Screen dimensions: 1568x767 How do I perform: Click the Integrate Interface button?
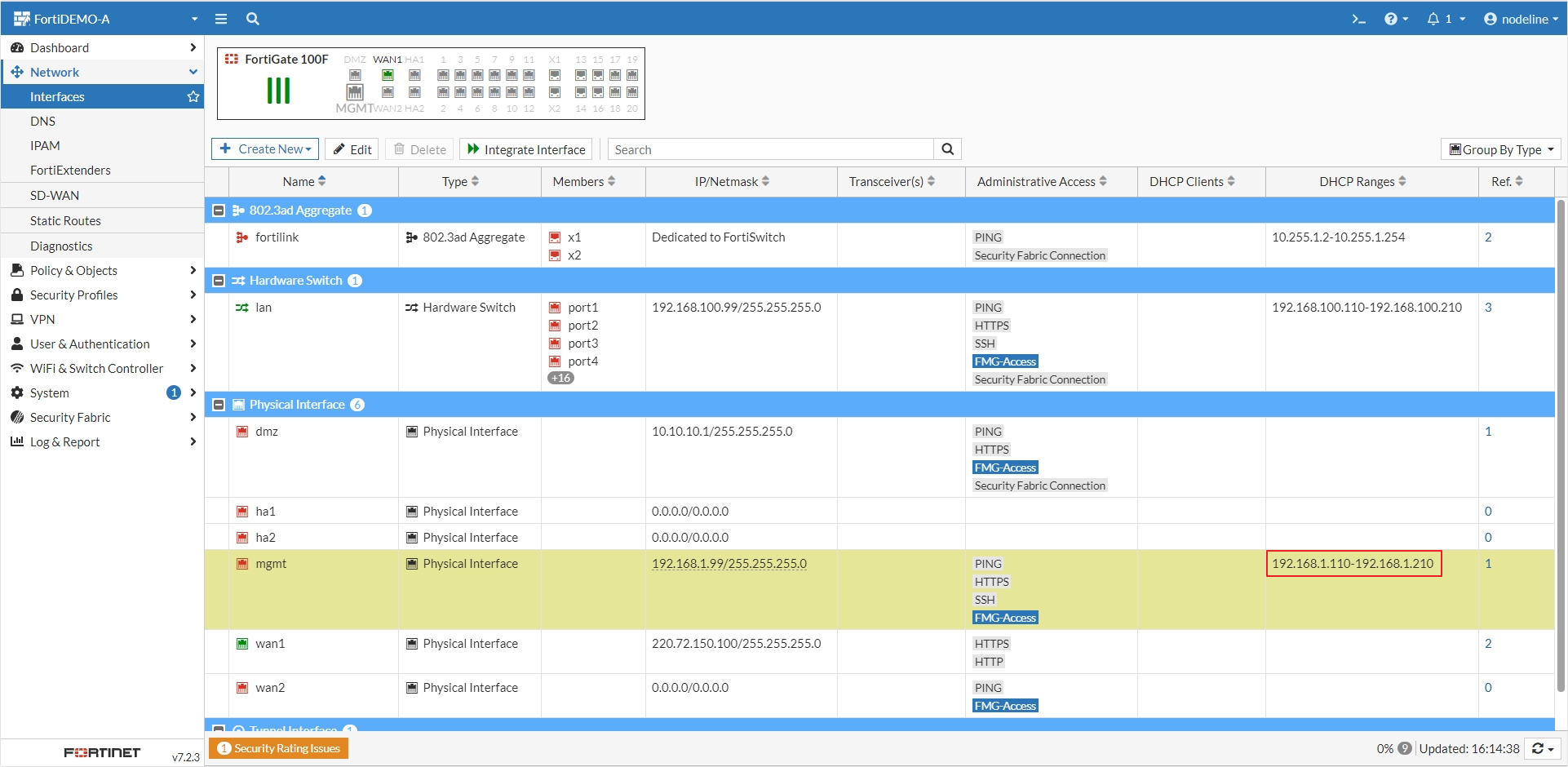(526, 149)
